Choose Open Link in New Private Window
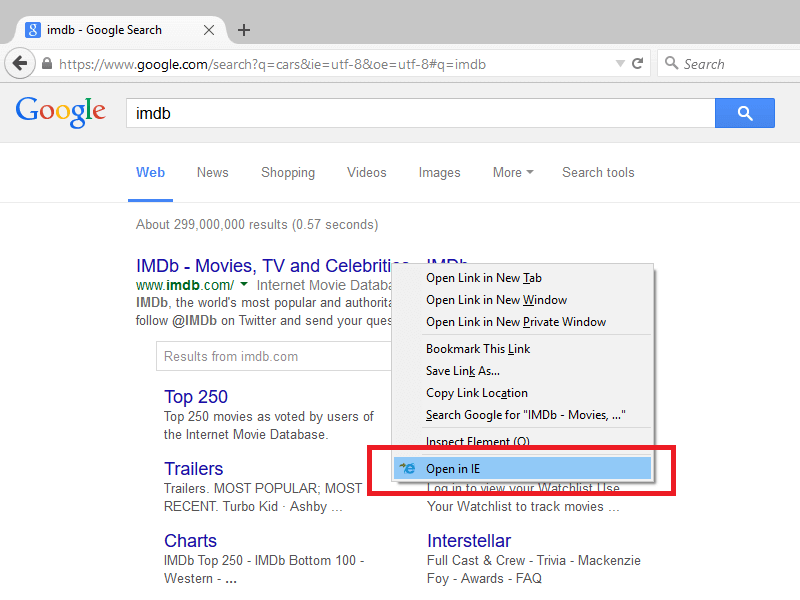The image size is (800, 600). click(523, 322)
